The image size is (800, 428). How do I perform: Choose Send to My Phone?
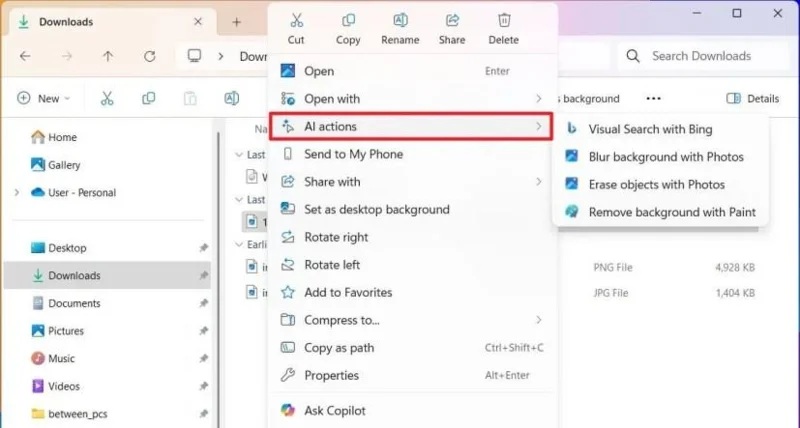[x=412, y=154]
